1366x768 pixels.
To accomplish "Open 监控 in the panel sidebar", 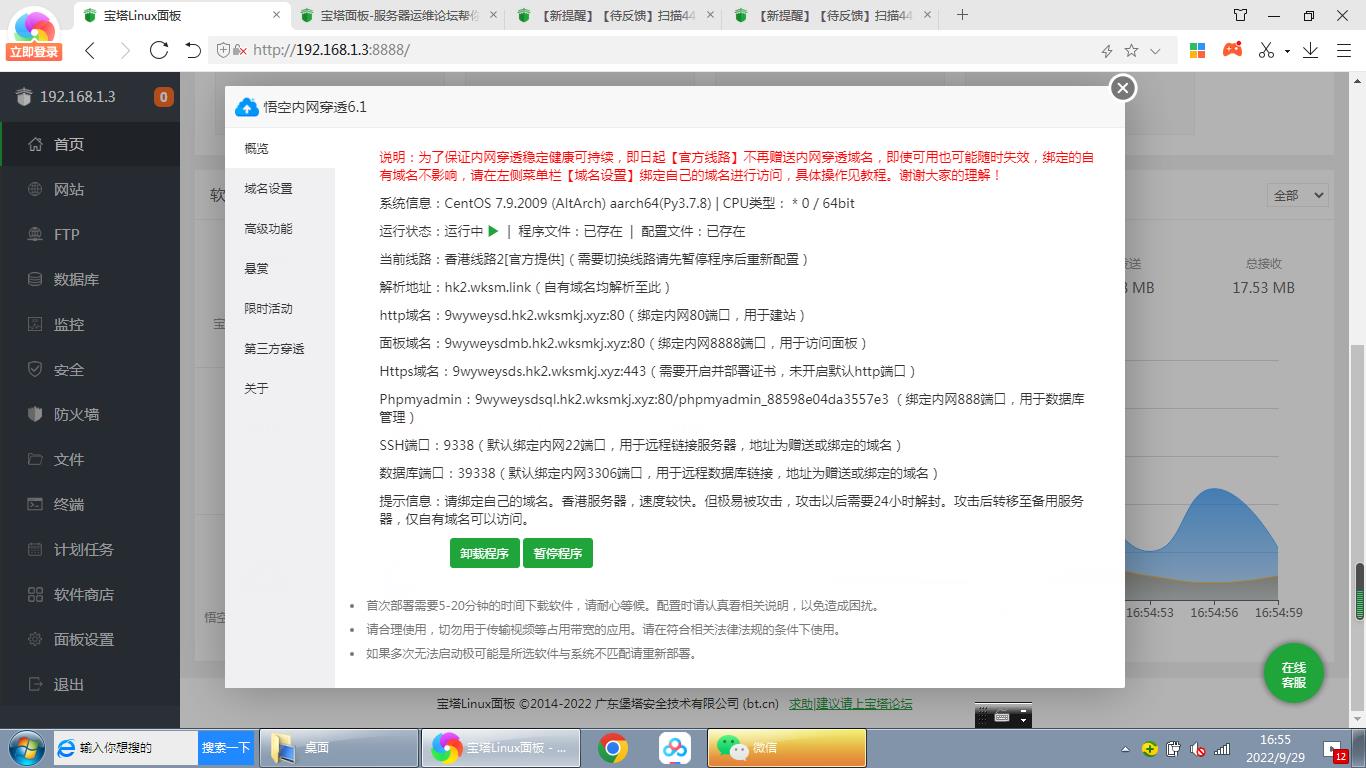I will click(x=90, y=324).
